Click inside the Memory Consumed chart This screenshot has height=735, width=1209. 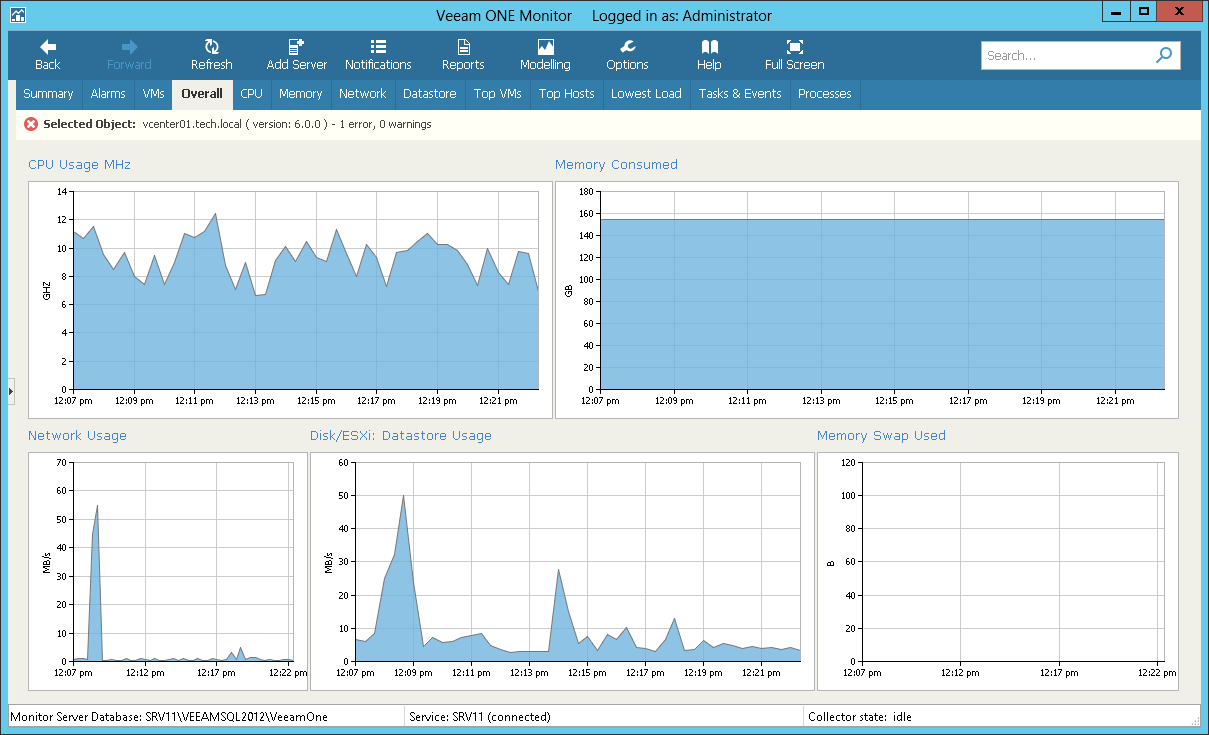click(867, 300)
